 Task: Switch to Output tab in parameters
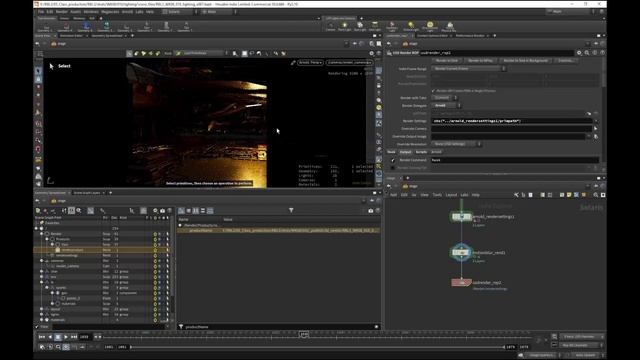click(x=405, y=152)
